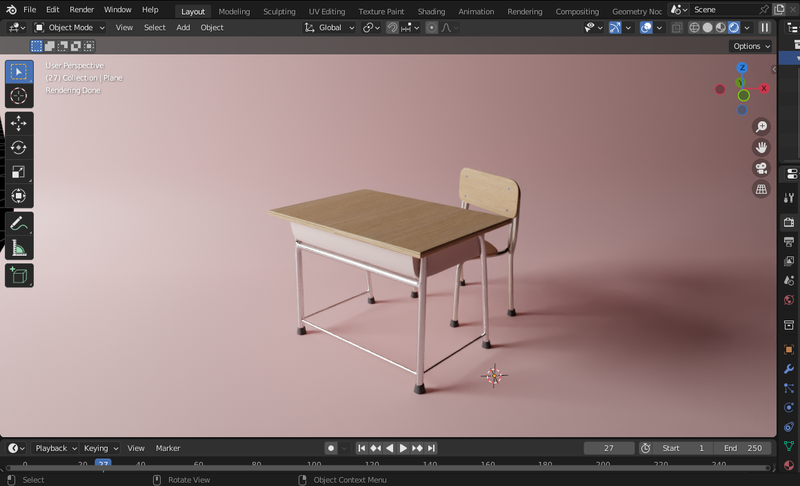Set selection mode to Extend

49,46
